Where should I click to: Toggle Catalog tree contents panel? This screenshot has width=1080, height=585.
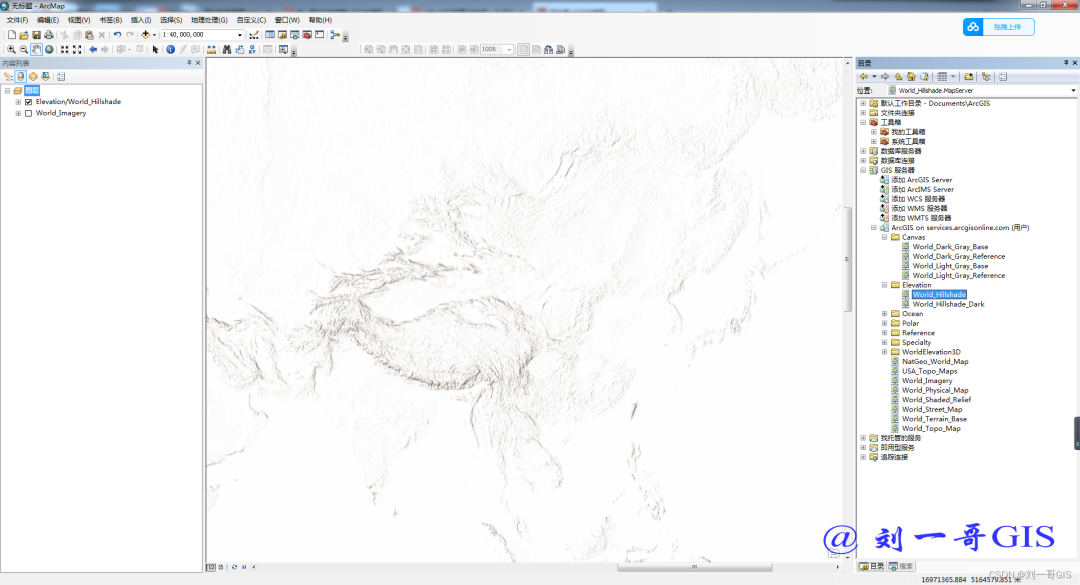coord(986,76)
